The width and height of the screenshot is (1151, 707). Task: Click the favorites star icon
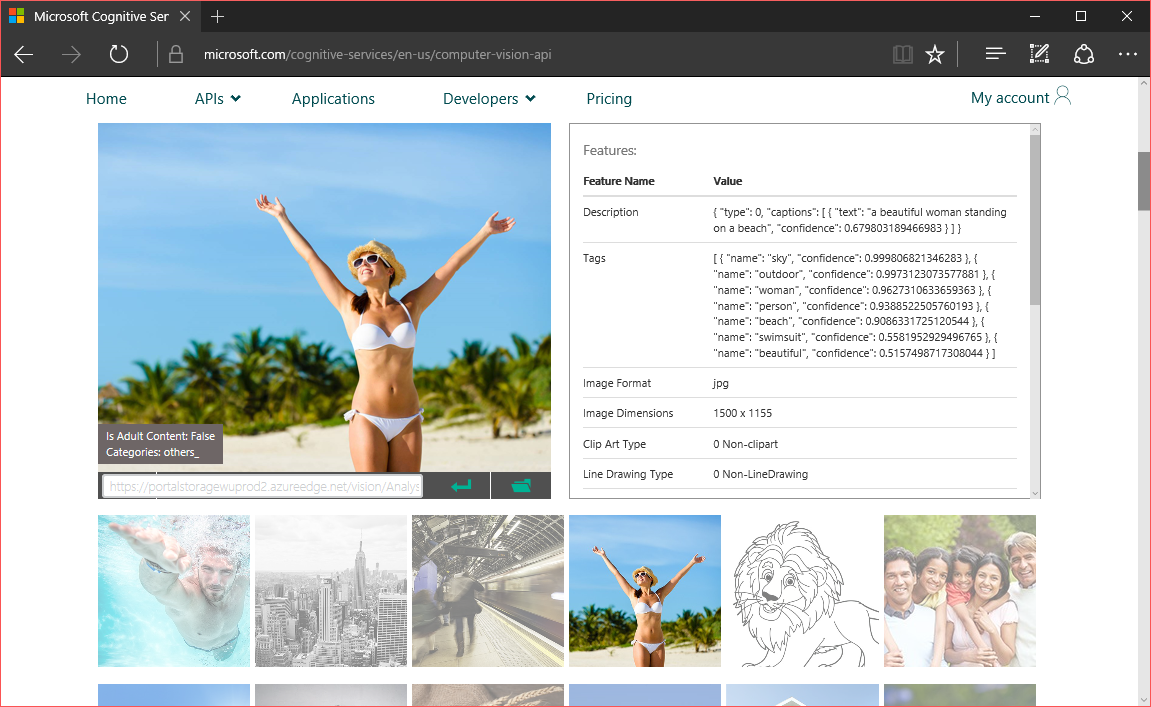935,55
